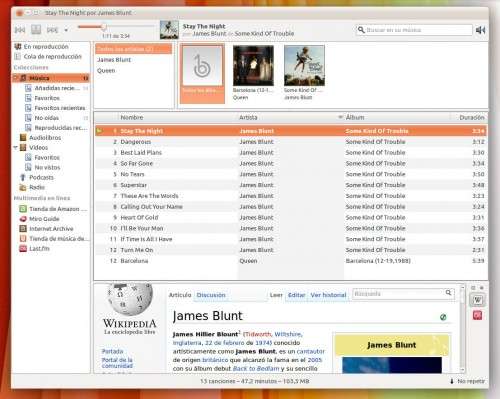This screenshot has width=500, height=399.
Task: Click the song position seek slider
Action: [116, 27]
